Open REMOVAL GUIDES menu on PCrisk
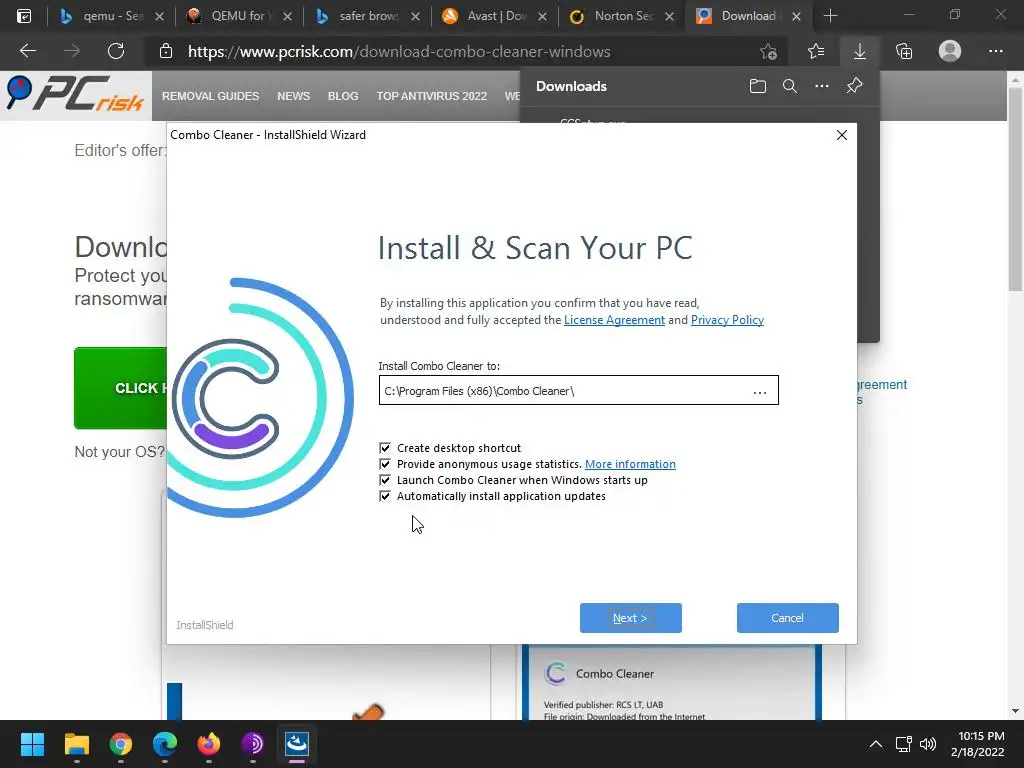 tap(210, 96)
